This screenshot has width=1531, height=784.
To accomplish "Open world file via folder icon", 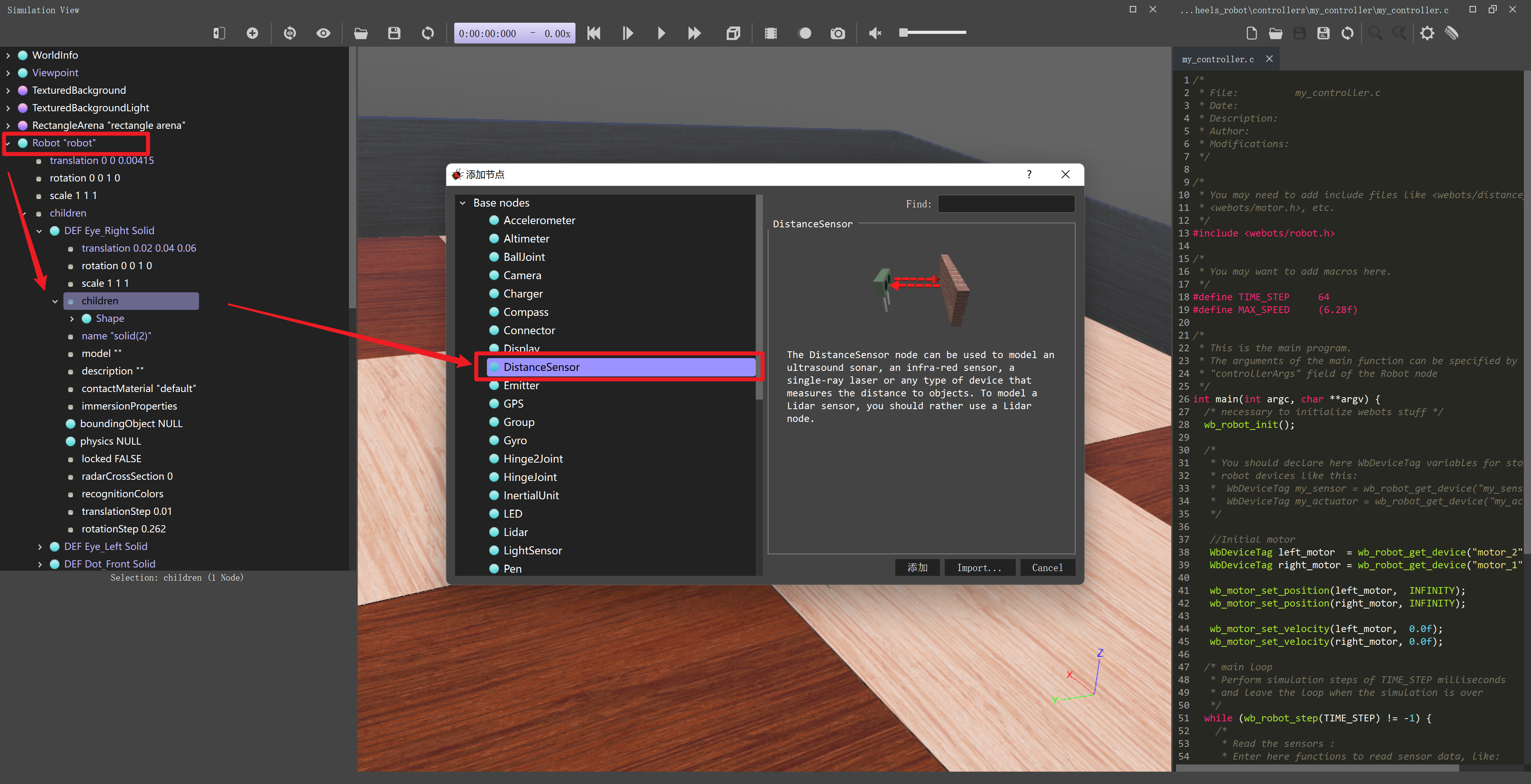I will point(360,33).
